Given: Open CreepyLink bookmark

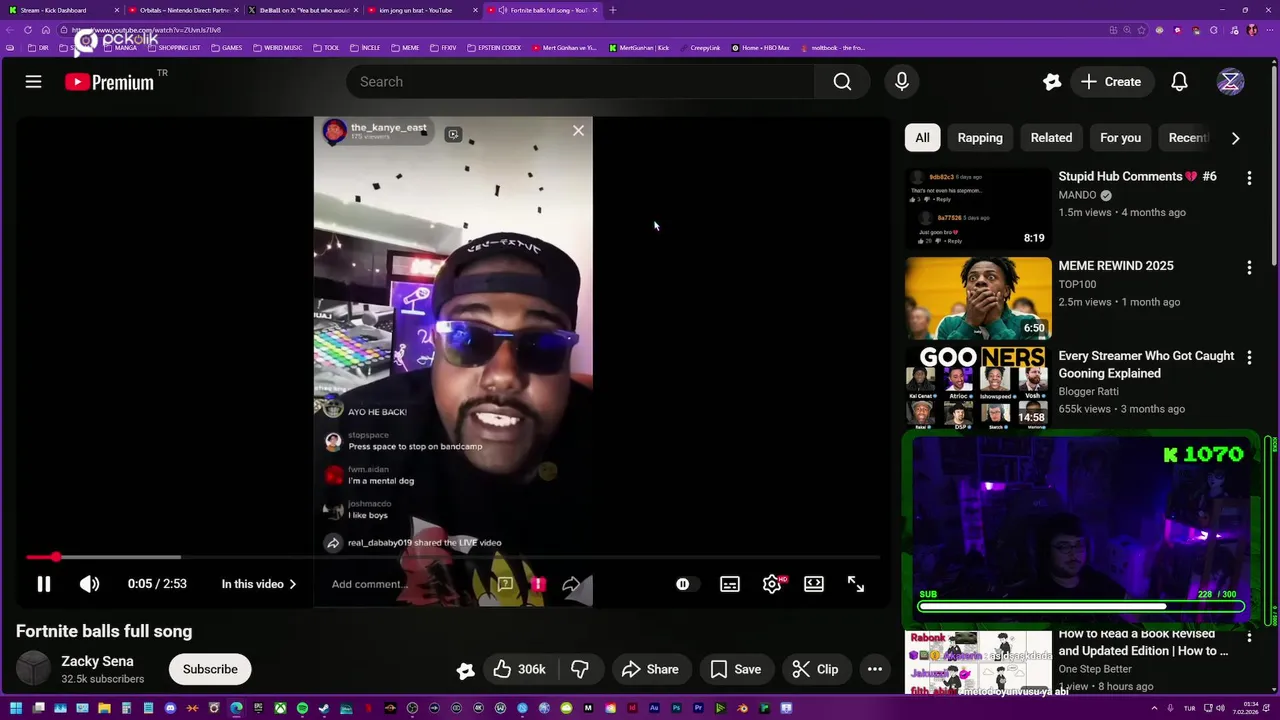Looking at the screenshot, I should (700, 48).
